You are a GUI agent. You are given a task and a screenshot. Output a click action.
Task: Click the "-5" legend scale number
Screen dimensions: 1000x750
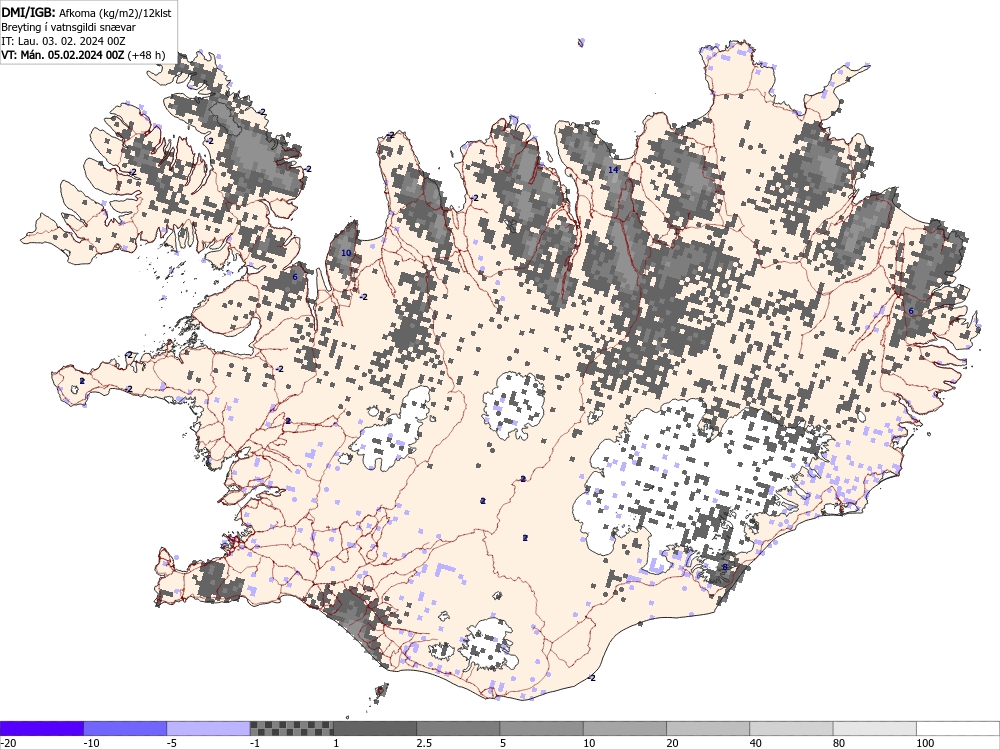[173, 743]
